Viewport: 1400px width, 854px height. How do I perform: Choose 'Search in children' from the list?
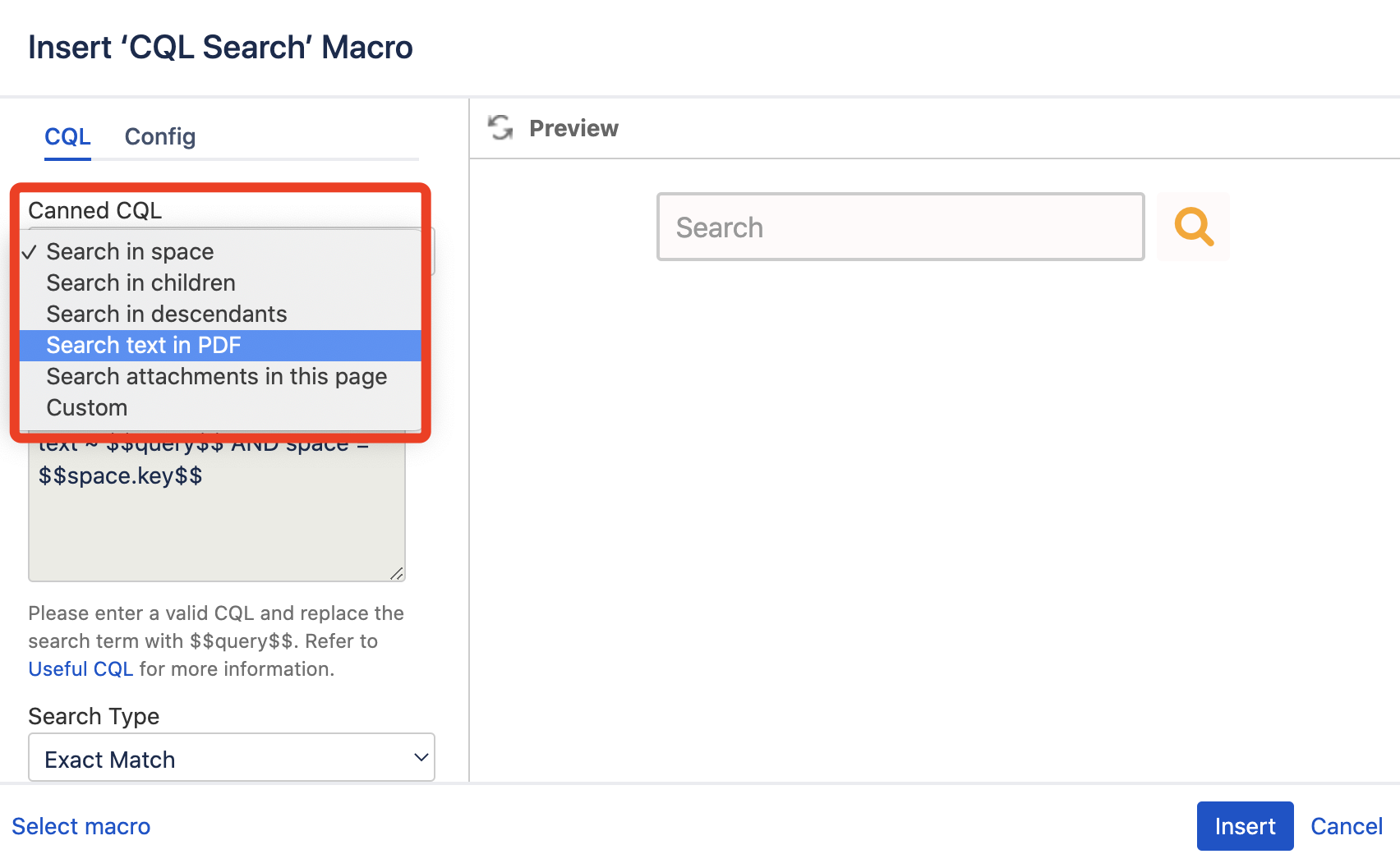coord(140,282)
